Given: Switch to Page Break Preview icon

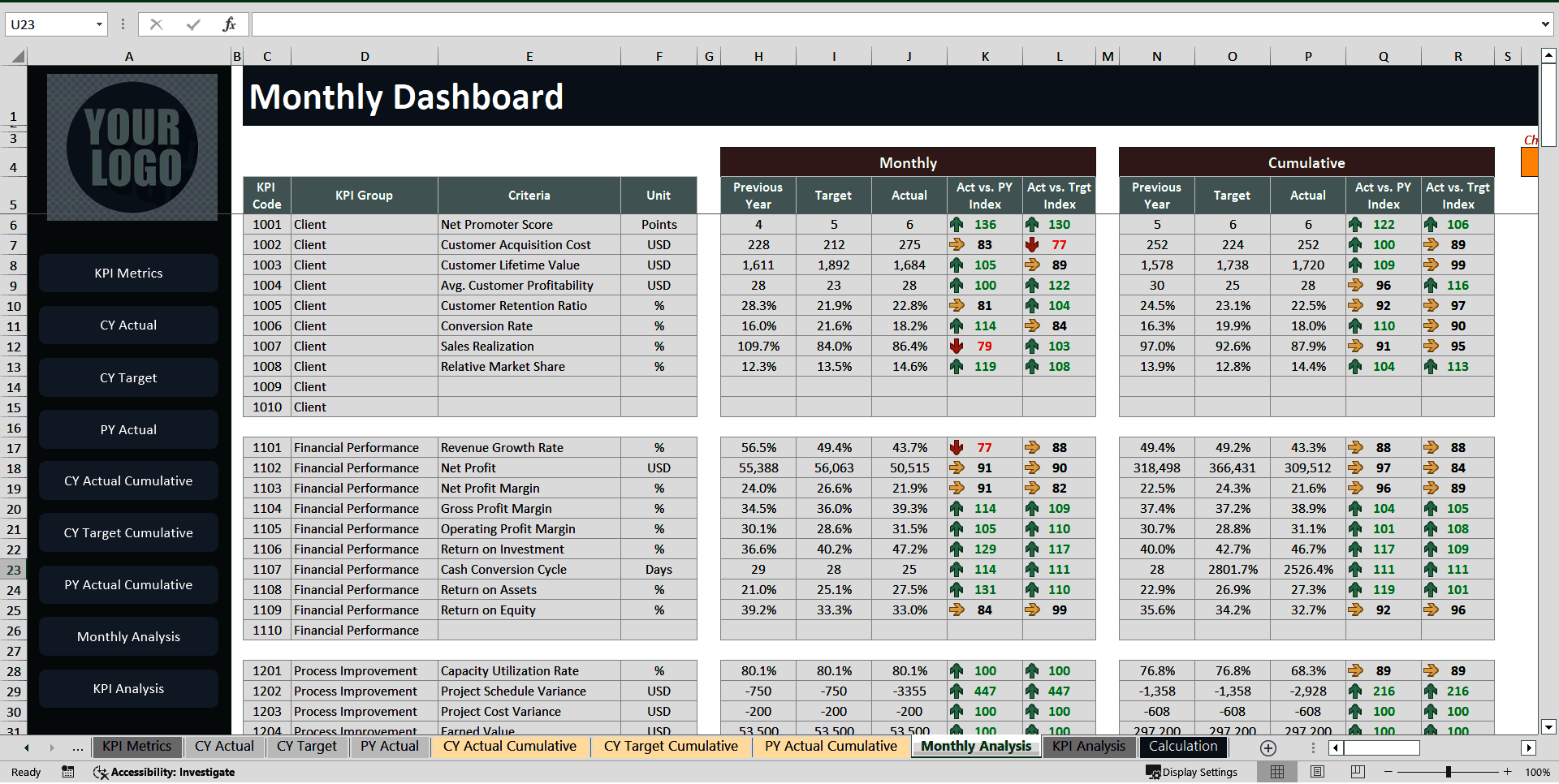Looking at the screenshot, I should [x=1358, y=772].
